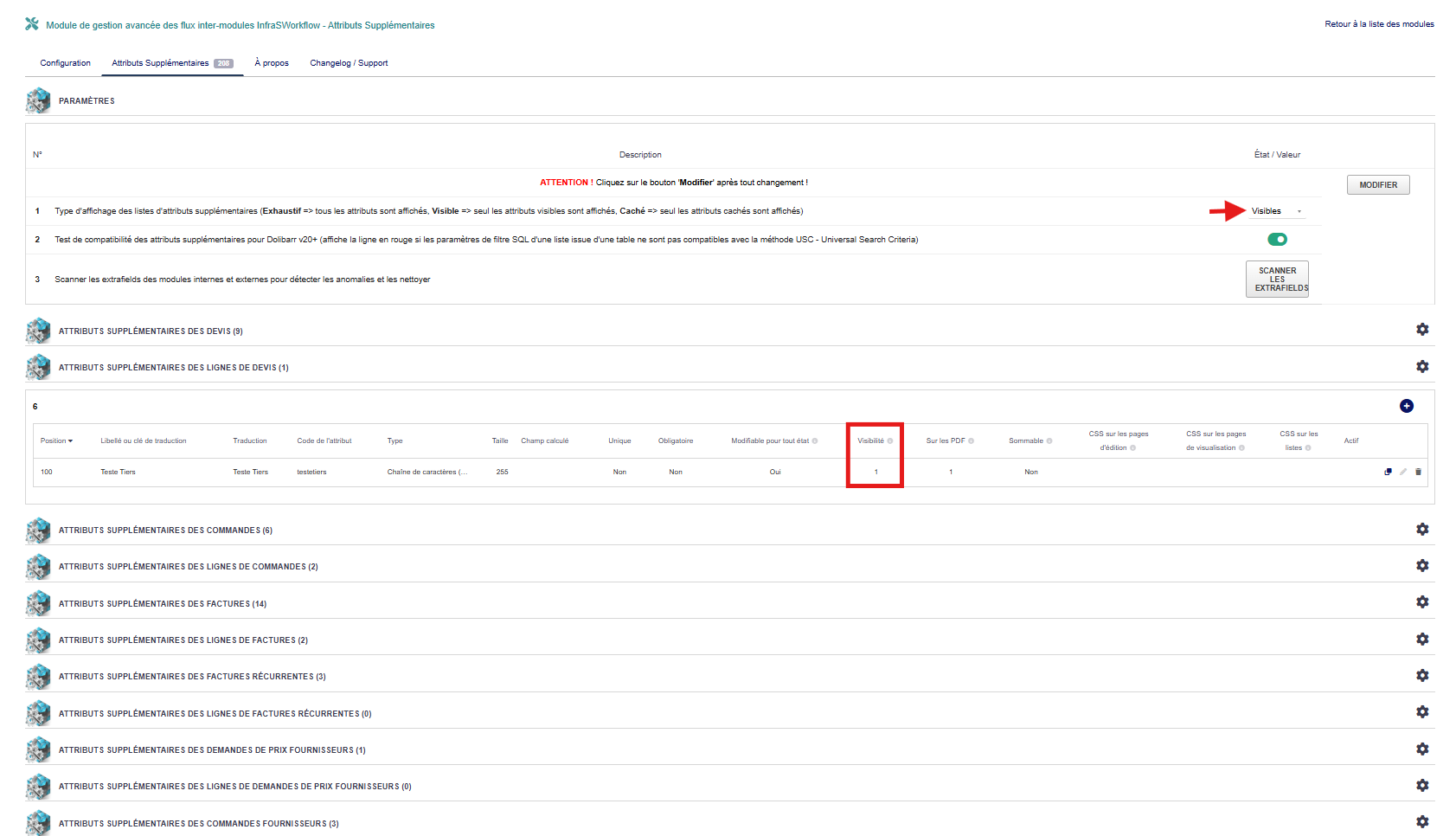Toggle Dolibarr v20+ compatibility test switch
This screenshot has width=1456, height=836.
(x=1277, y=240)
